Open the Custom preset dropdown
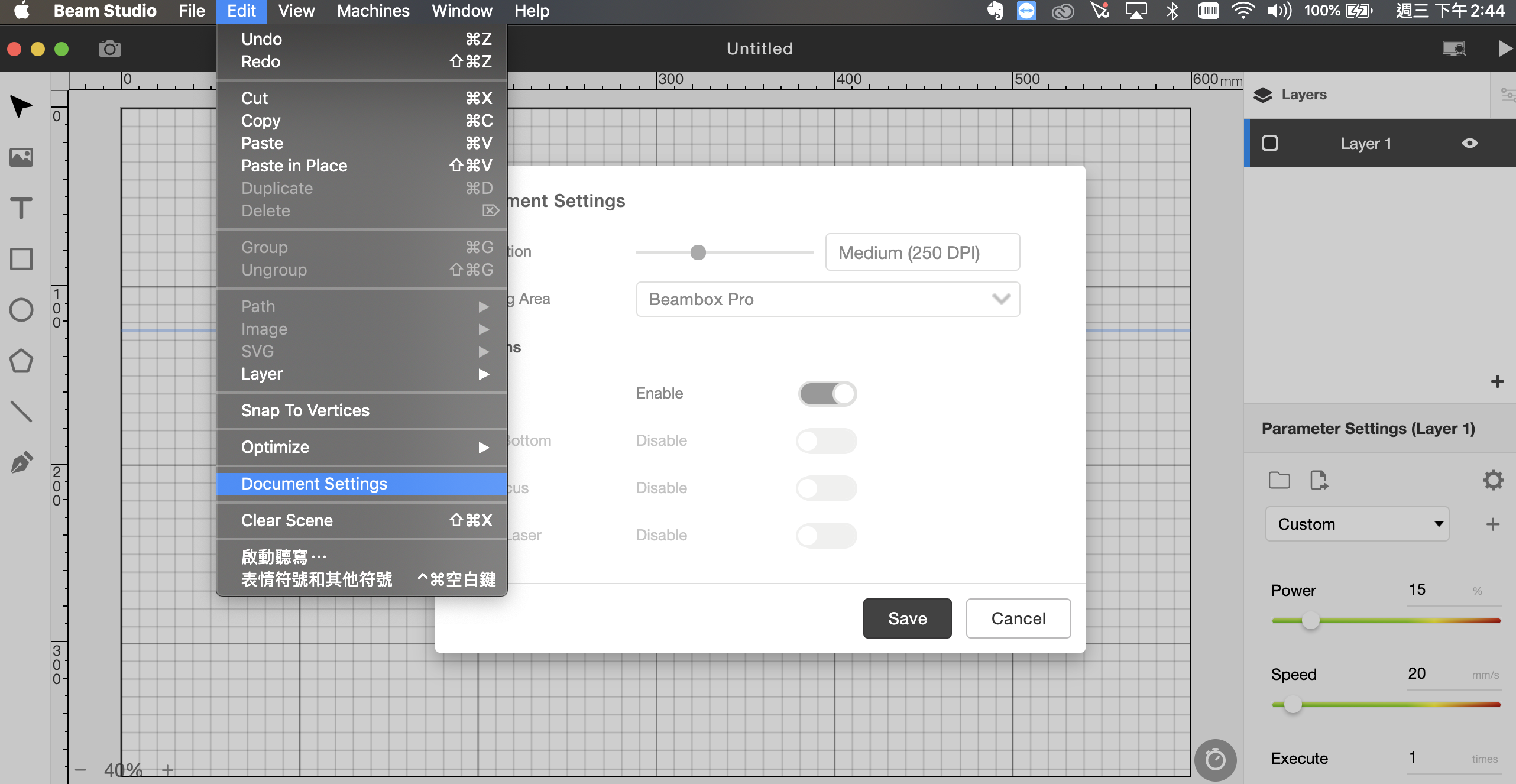This screenshot has height=784, width=1516. tap(1357, 524)
